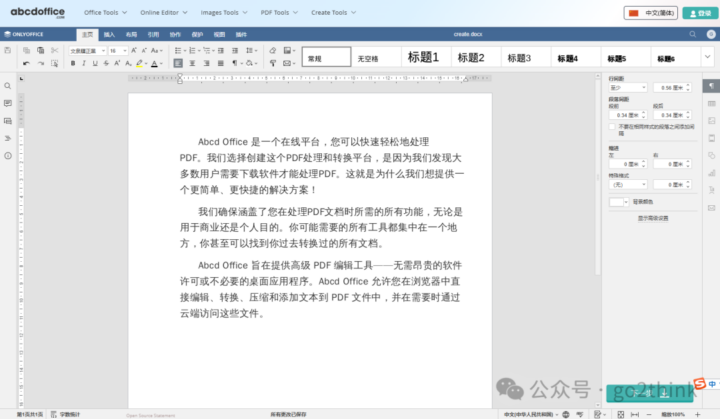The height and width of the screenshot is (419, 720).
Task: Switch to the 协作 ribbon tab
Action: (175, 34)
